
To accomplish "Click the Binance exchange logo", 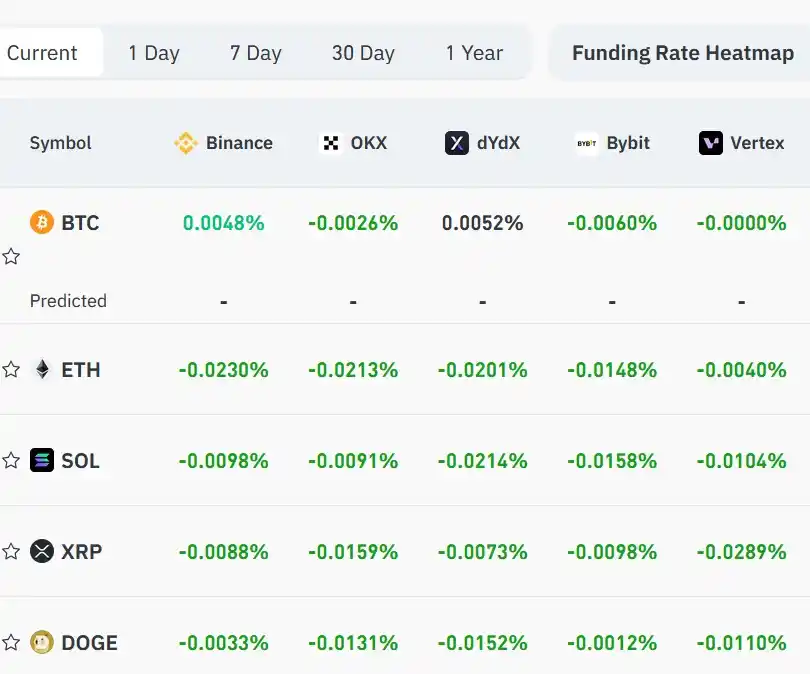I will [187, 143].
